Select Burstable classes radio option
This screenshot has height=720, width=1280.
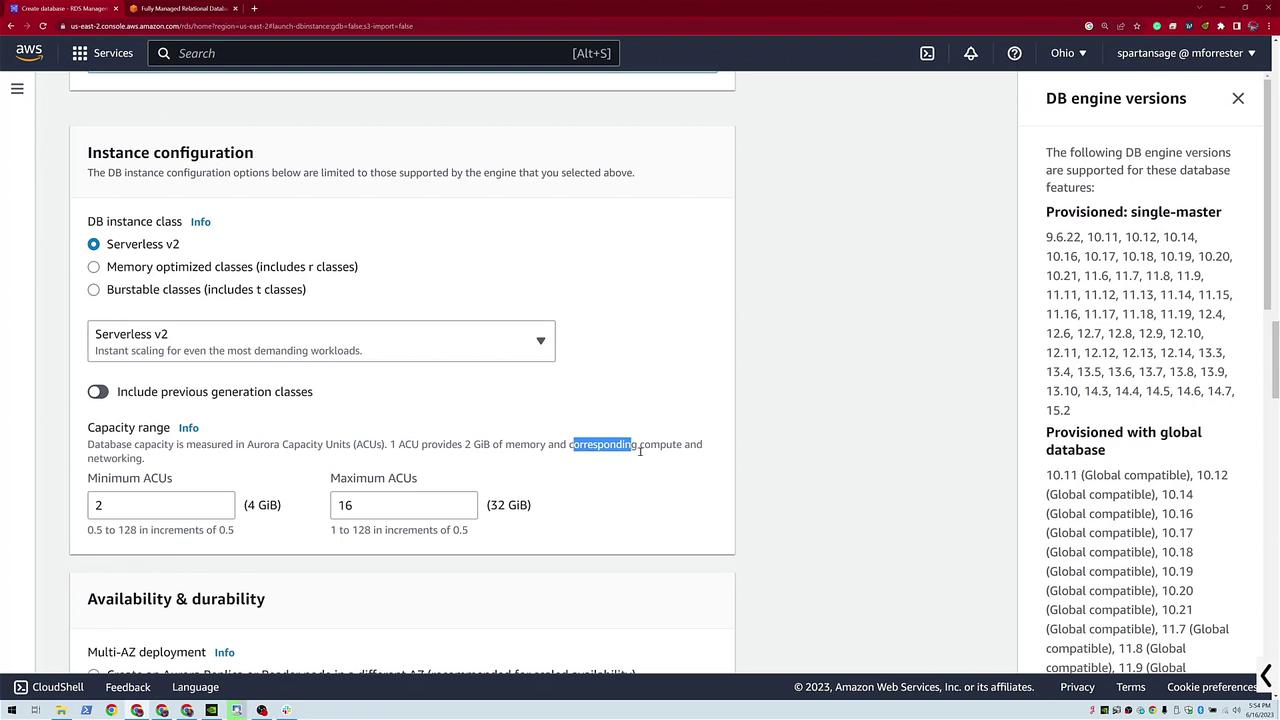93,290
